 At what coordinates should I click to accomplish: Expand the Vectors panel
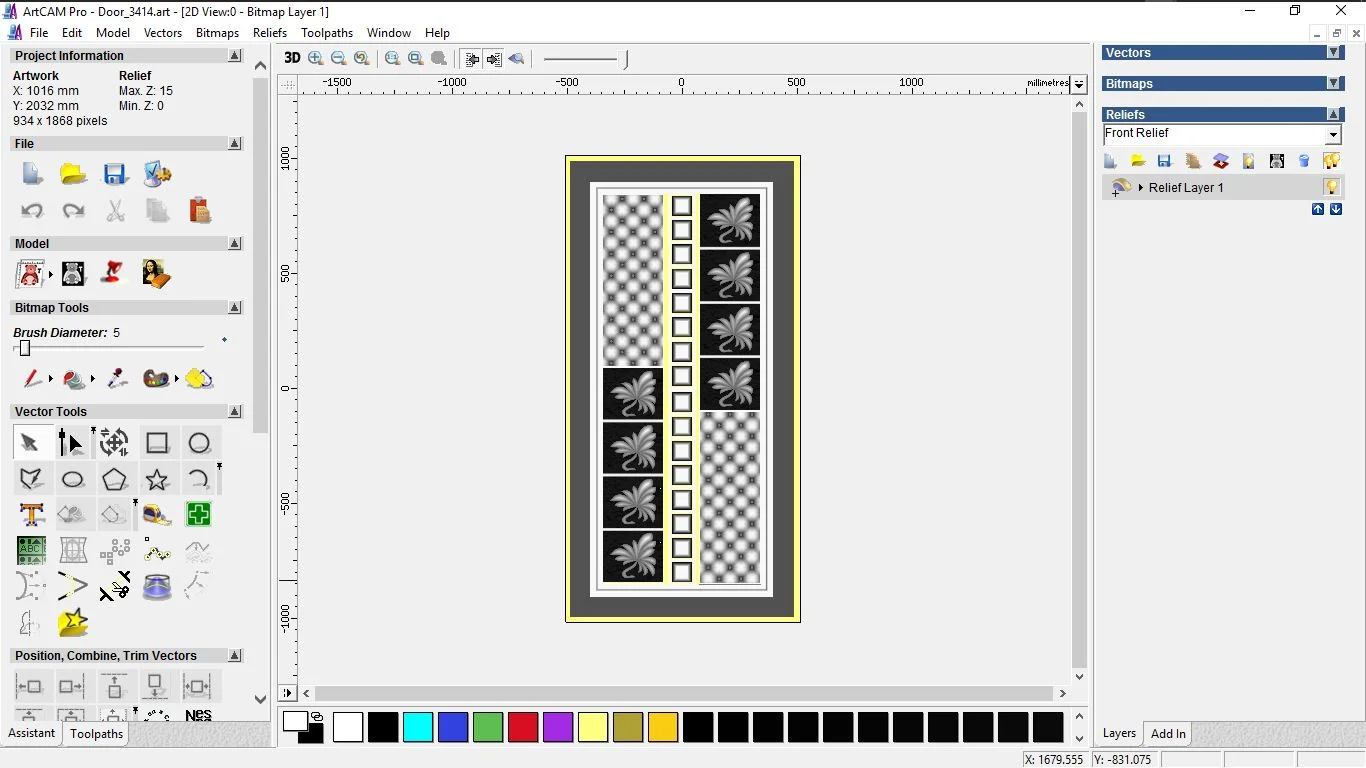point(1333,53)
